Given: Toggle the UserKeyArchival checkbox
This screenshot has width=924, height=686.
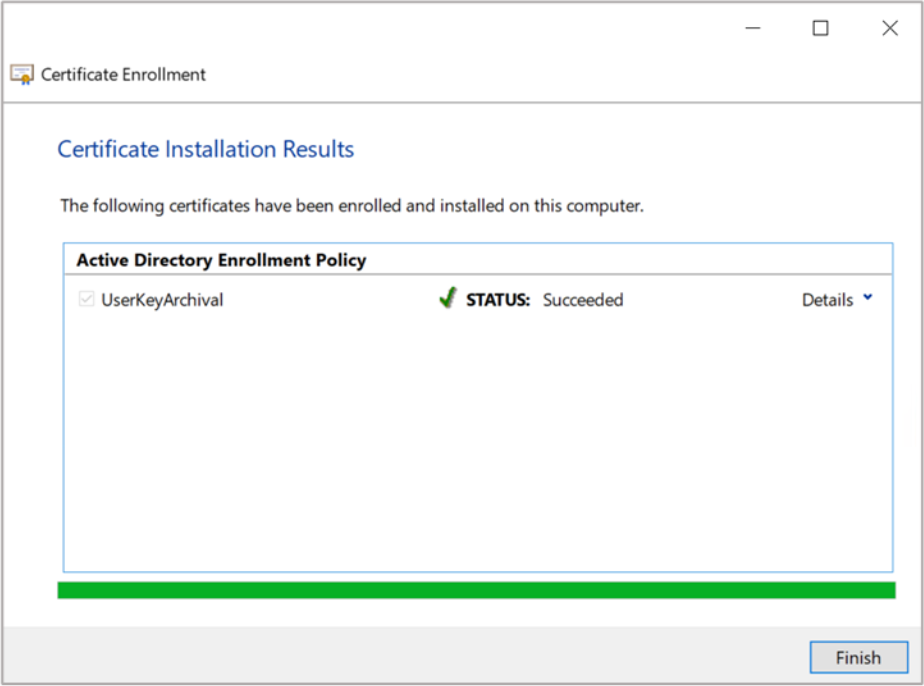Looking at the screenshot, I should [x=86, y=299].
